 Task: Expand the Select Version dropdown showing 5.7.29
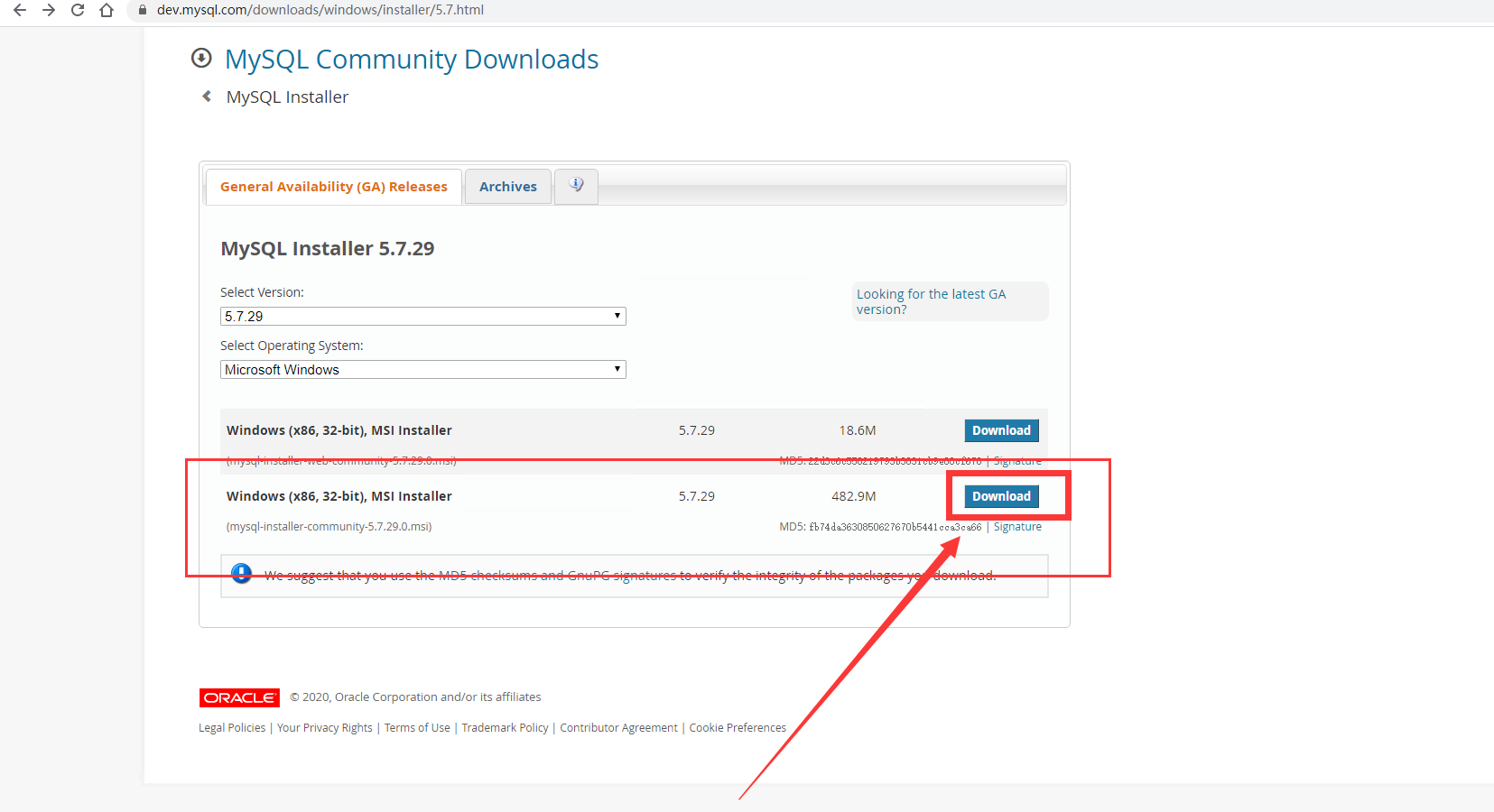pos(423,316)
